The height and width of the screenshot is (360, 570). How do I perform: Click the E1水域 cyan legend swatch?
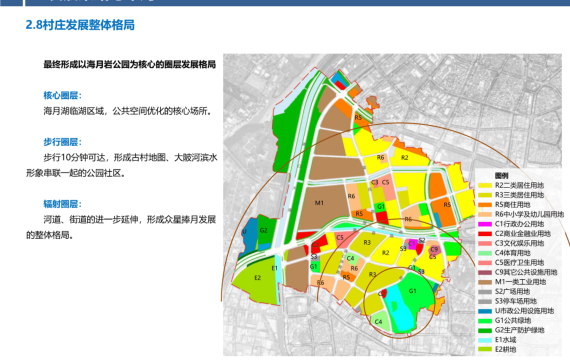pyautogui.click(x=485, y=340)
